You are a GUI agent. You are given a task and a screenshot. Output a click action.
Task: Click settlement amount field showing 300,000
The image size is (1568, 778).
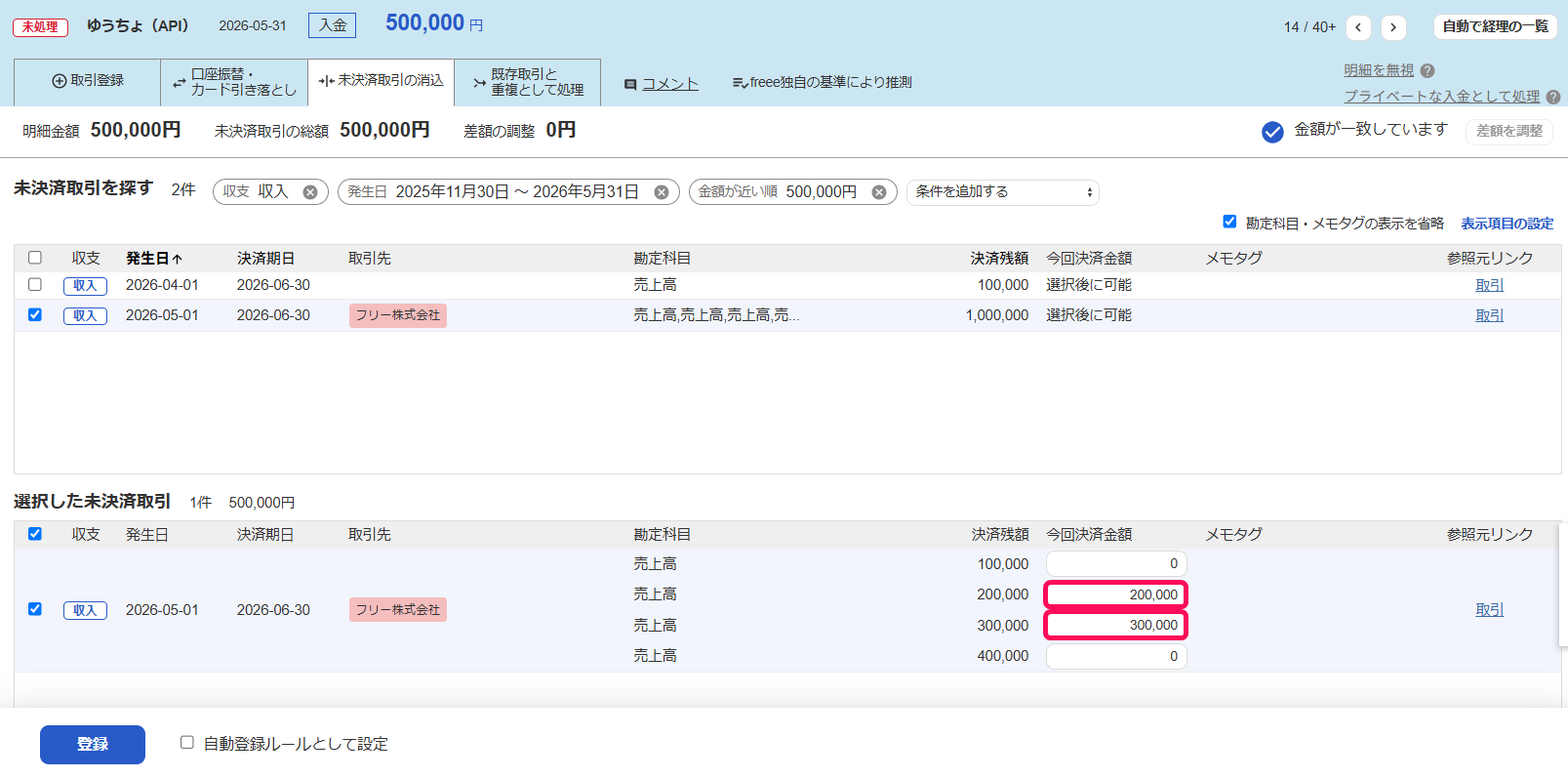(x=1116, y=625)
